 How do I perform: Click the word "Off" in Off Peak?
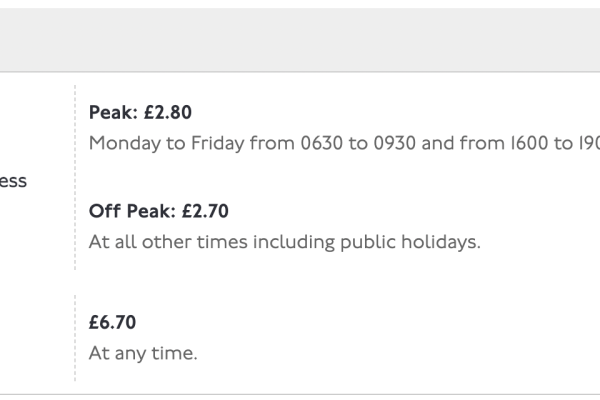pos(103,211)
